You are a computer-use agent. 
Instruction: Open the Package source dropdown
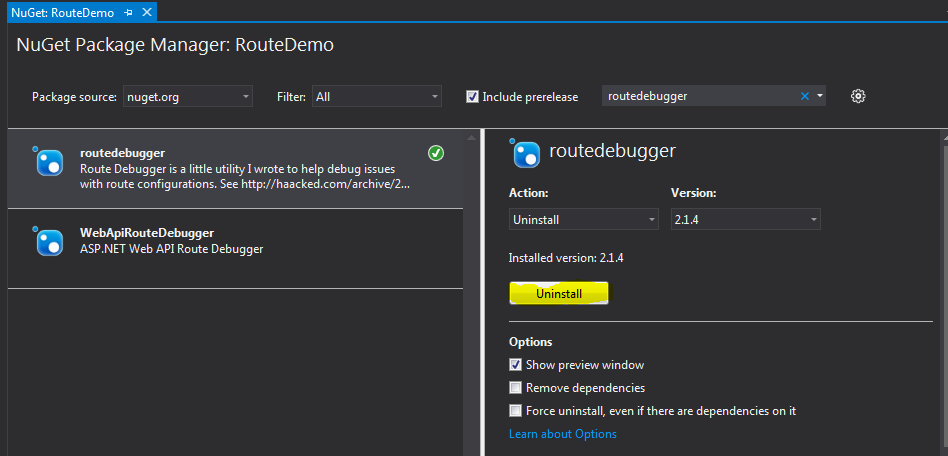coord(188,97)
